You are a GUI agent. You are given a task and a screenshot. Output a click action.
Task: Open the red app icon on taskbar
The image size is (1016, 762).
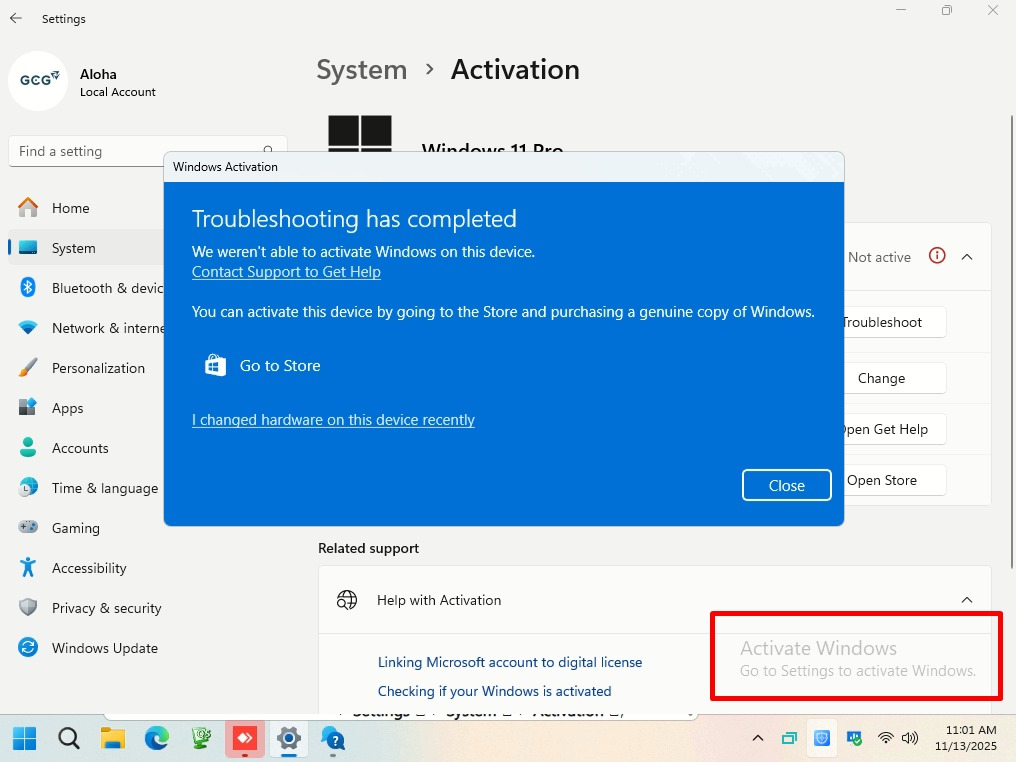[x=245, y=739]
